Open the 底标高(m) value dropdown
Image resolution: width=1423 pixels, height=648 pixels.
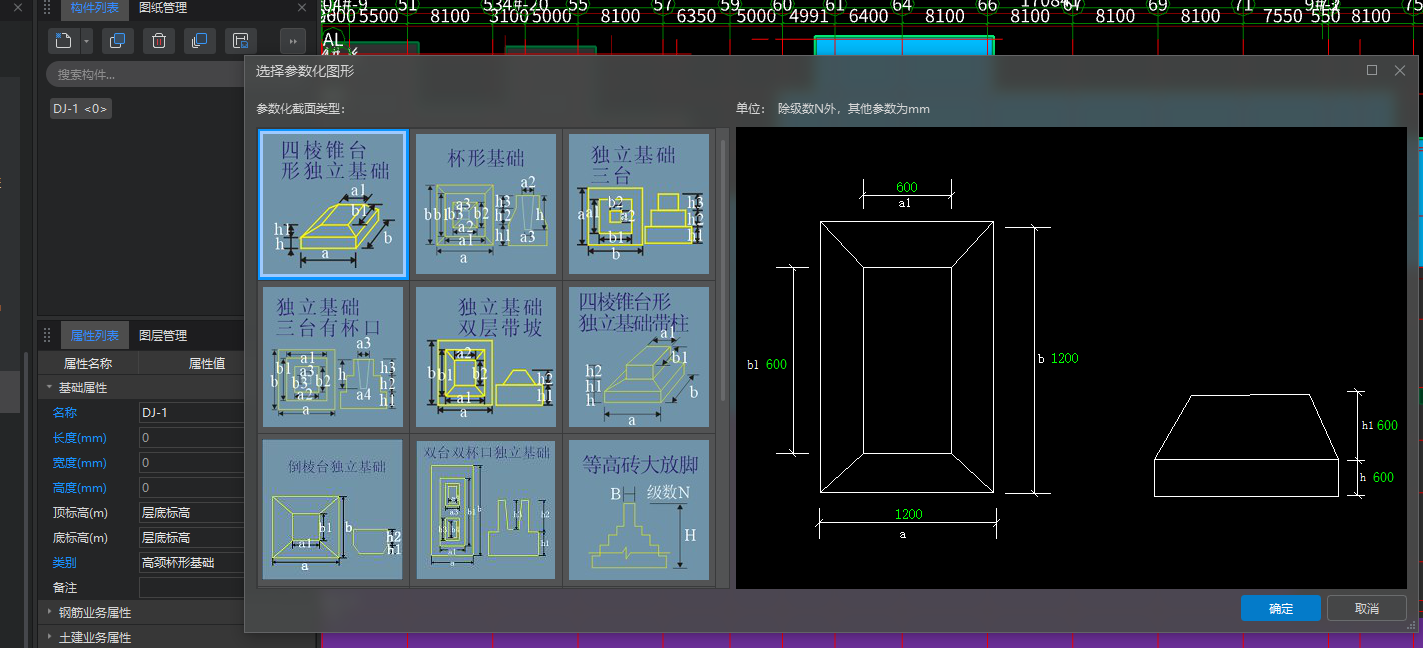[191, 537]
